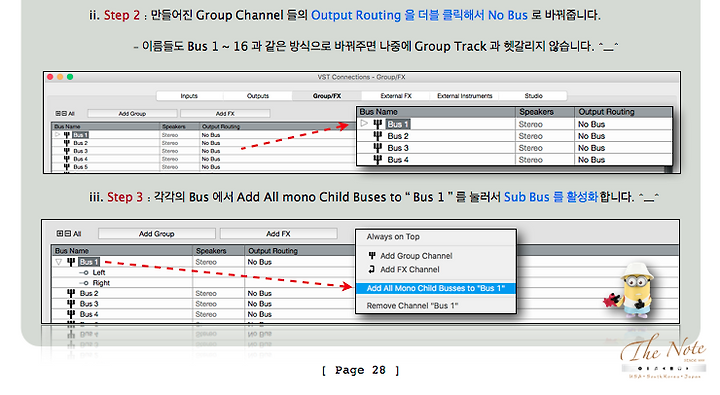This screenshot has height=395, width=720.
Task: Click the Bus 5 group icon in the small VST Connections list
Action: pyautogui.click(x=67, y=167)
